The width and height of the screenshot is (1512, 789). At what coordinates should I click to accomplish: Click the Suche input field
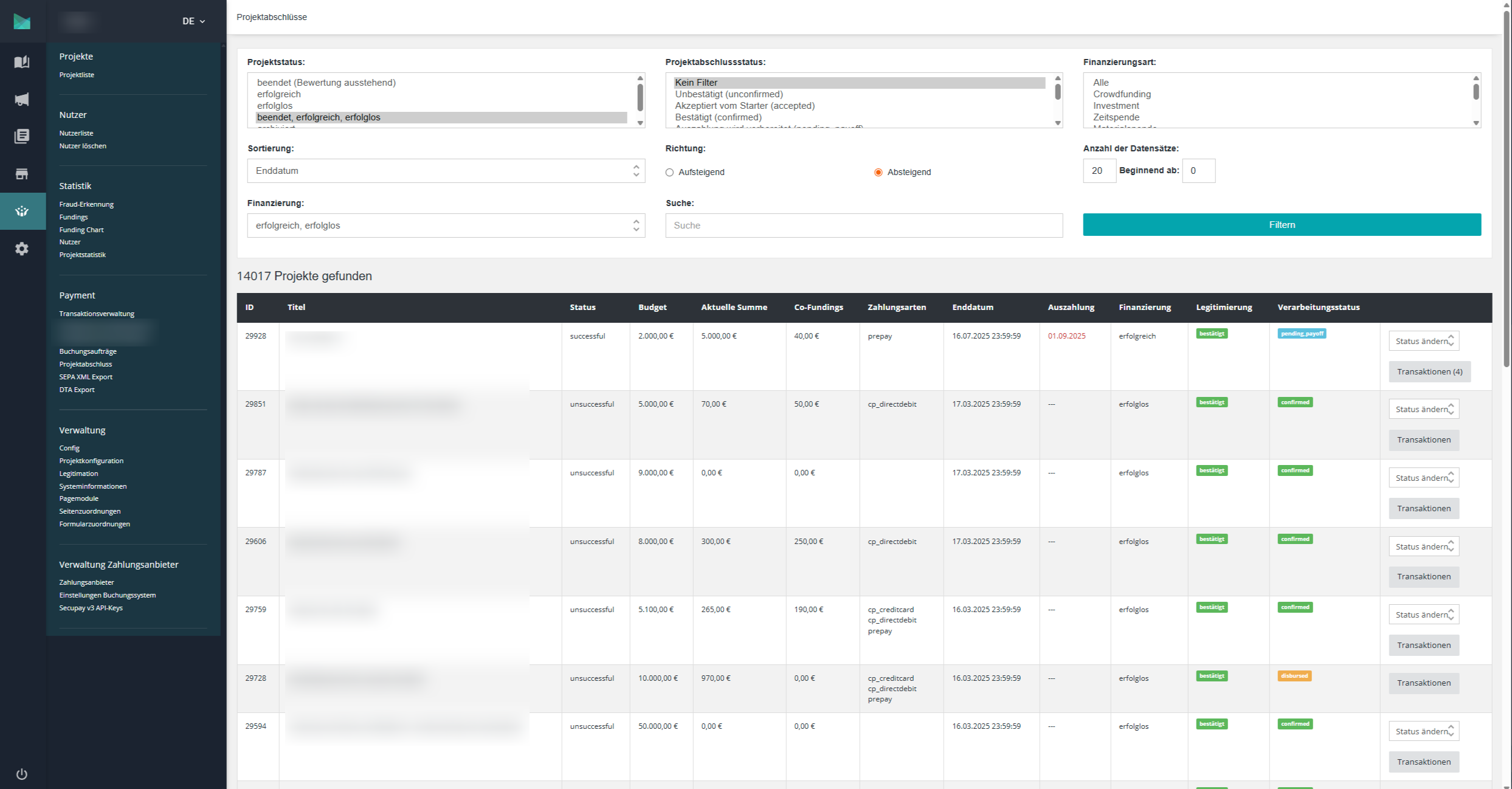click(863, 226)
